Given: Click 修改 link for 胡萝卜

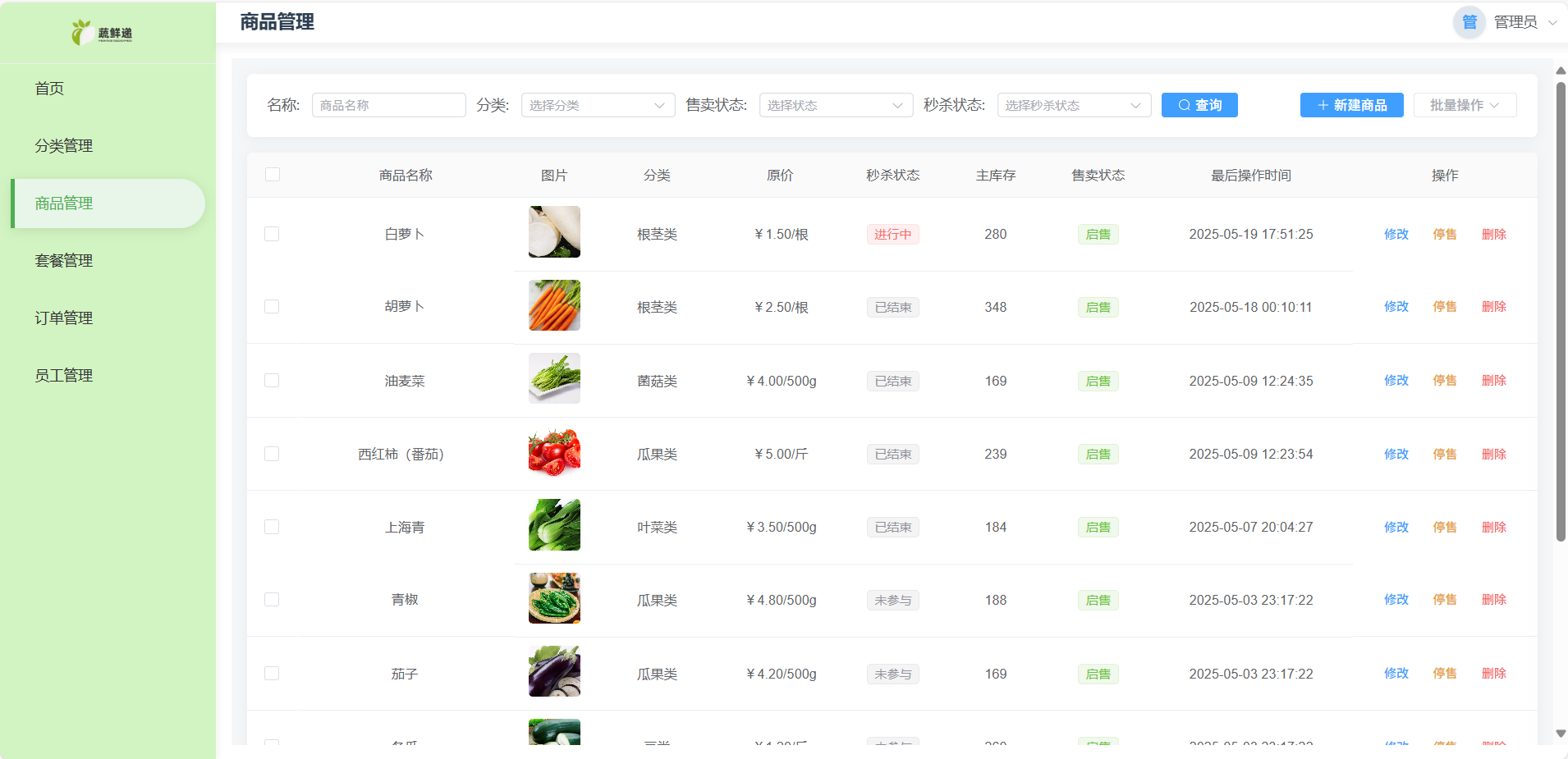Looking at the screenshot, I should click(1396, 306).
